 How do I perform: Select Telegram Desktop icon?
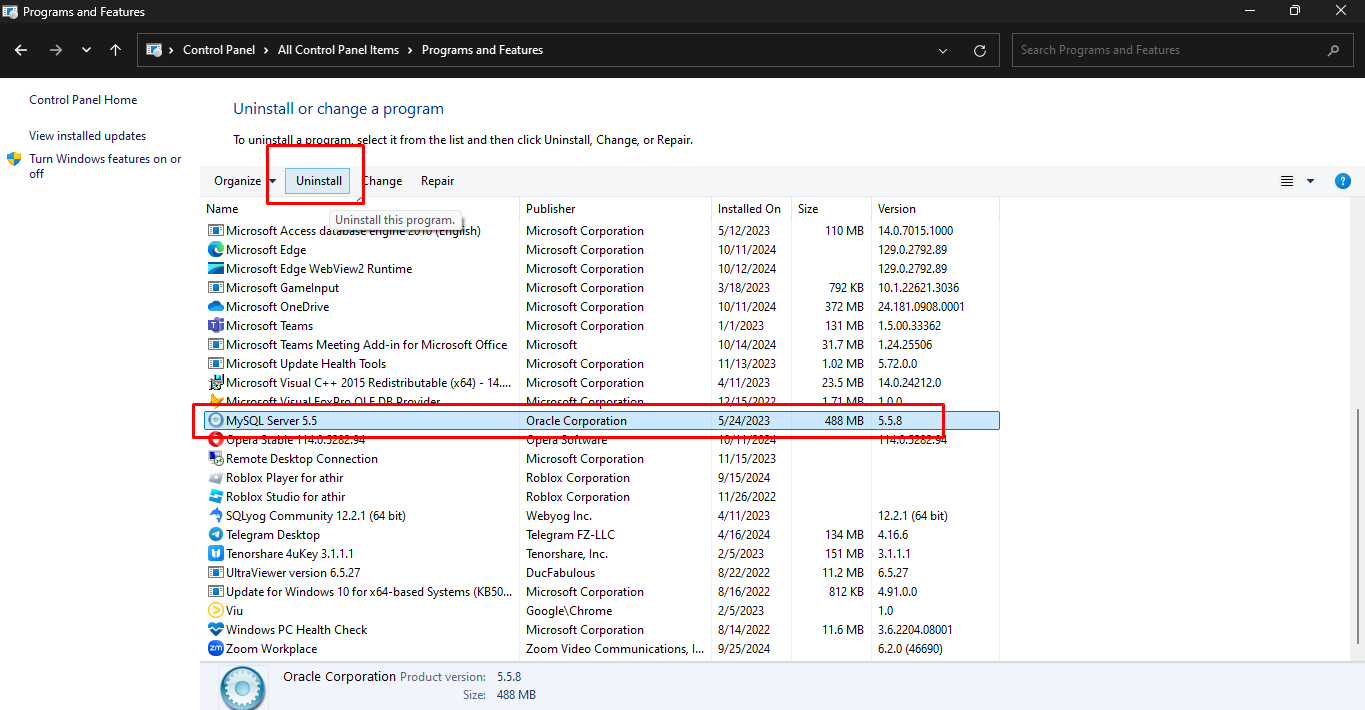tap(215, 535)
